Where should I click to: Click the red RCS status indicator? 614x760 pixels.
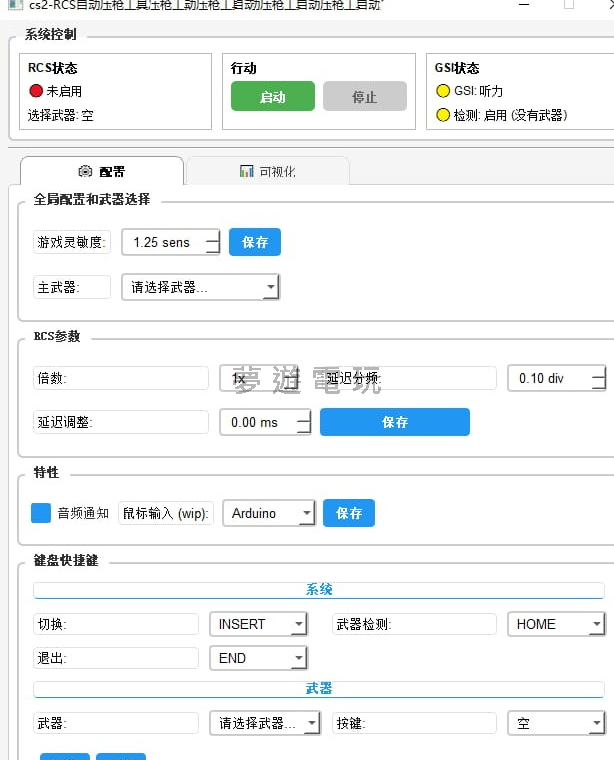click(36, 91)
